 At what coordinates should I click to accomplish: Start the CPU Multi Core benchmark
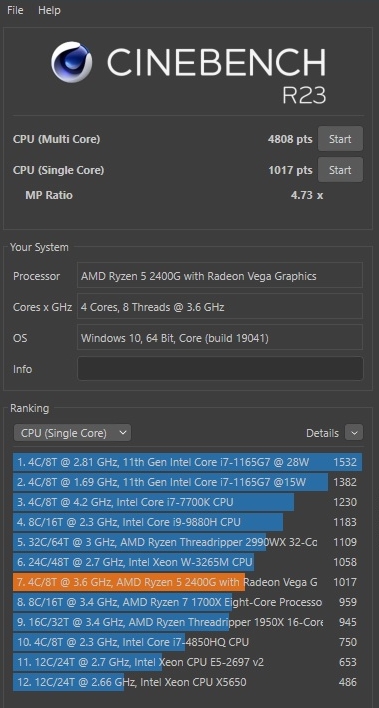coord(340,139)
